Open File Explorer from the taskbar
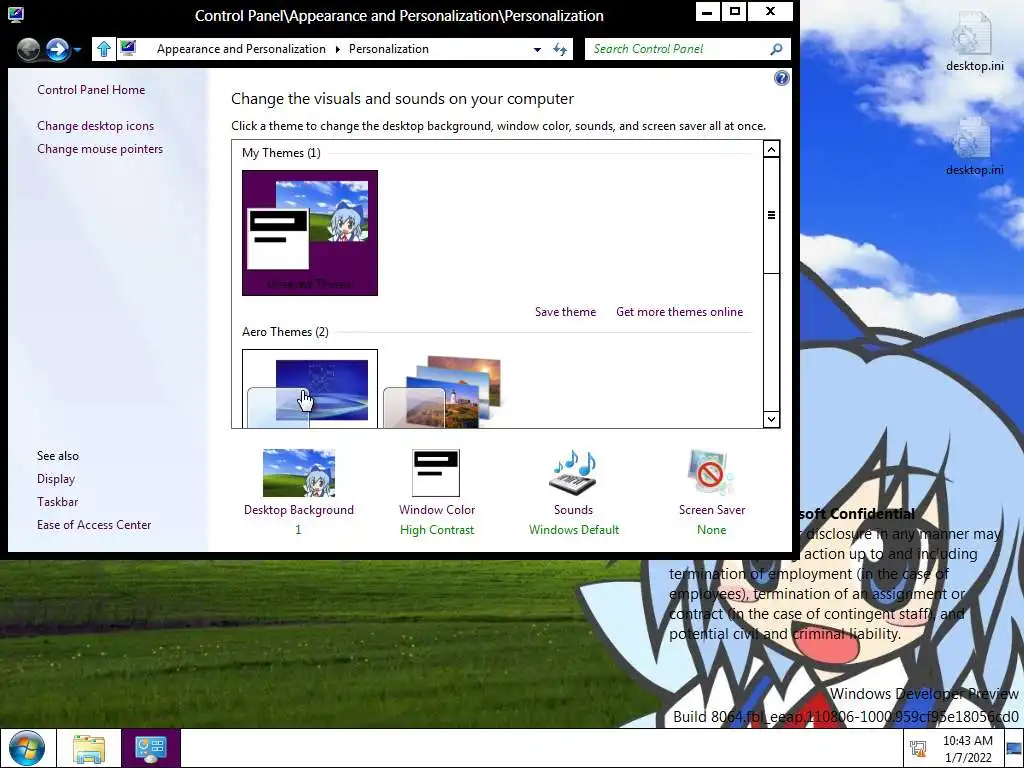1024x768 pixels. tap(89, 748)
